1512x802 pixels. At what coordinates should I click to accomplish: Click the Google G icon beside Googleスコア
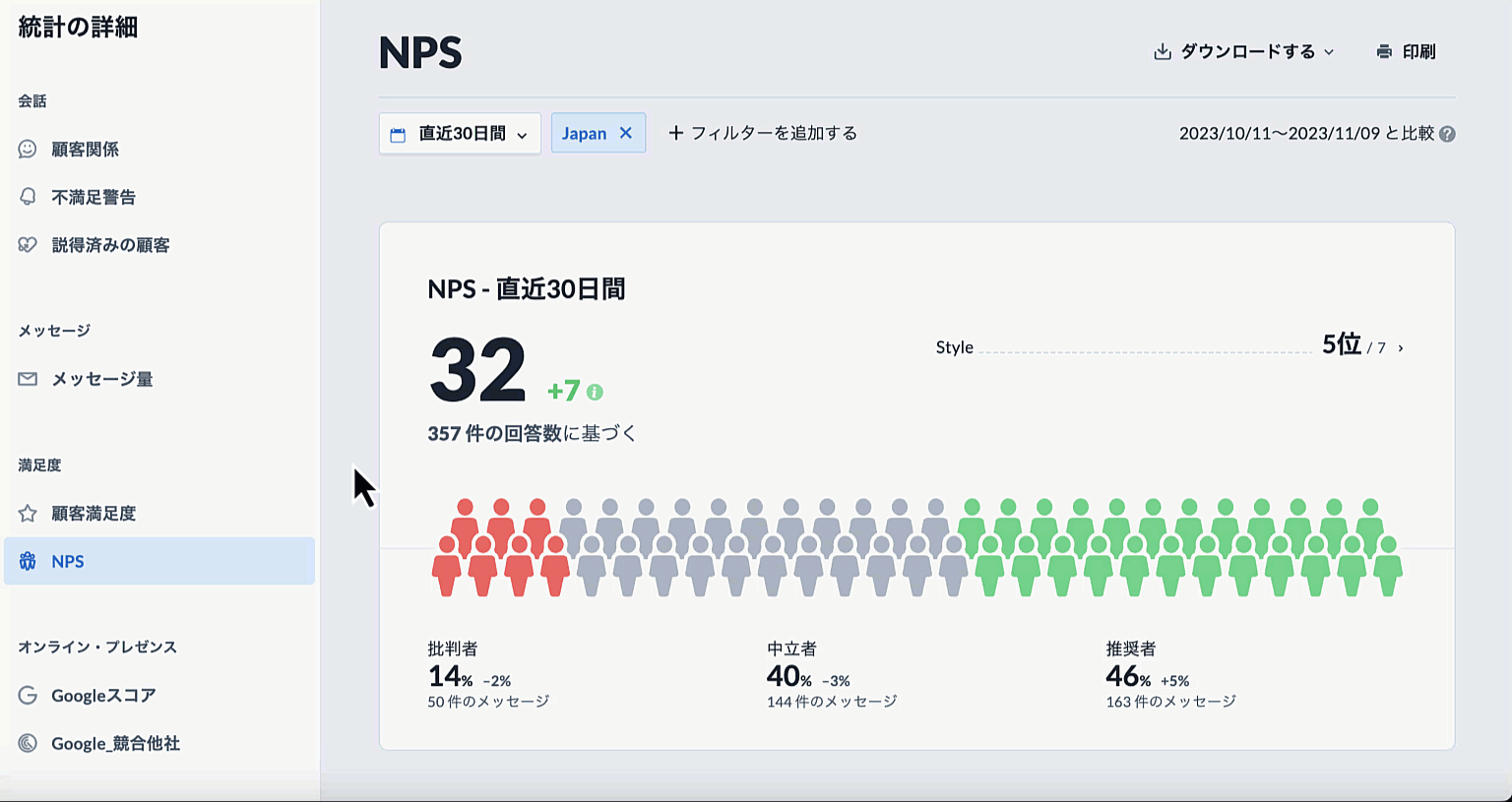tap(28, 696)
